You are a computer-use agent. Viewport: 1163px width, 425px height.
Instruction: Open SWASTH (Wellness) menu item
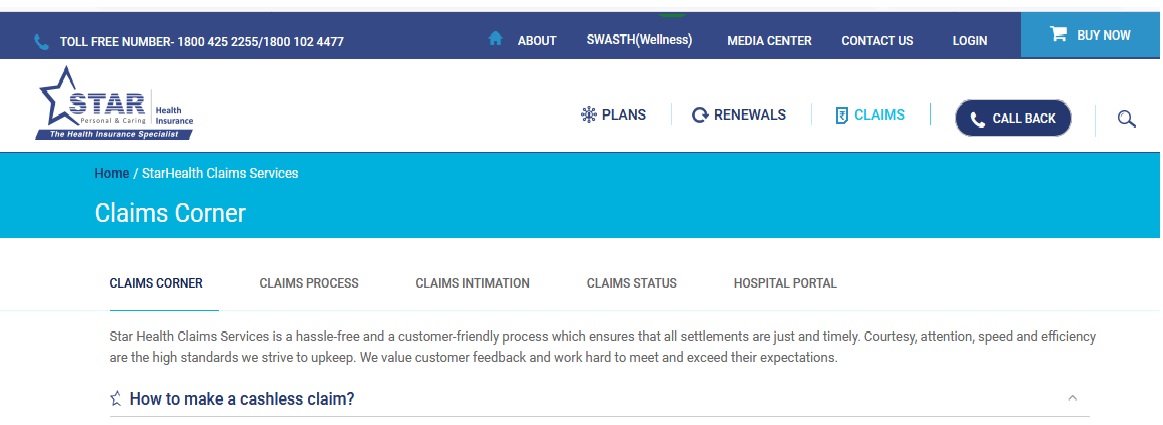coord(639,40)
